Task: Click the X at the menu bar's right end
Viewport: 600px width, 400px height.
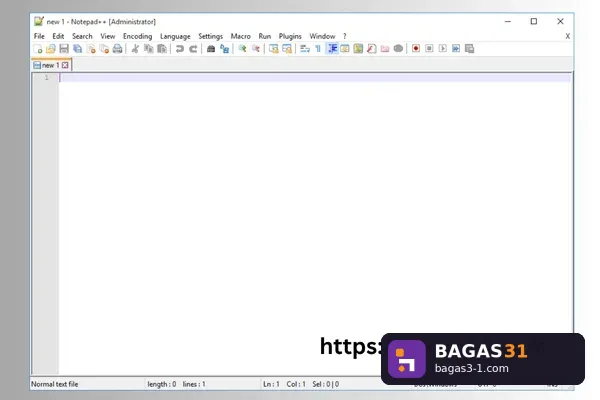Action: coord(567,36)
